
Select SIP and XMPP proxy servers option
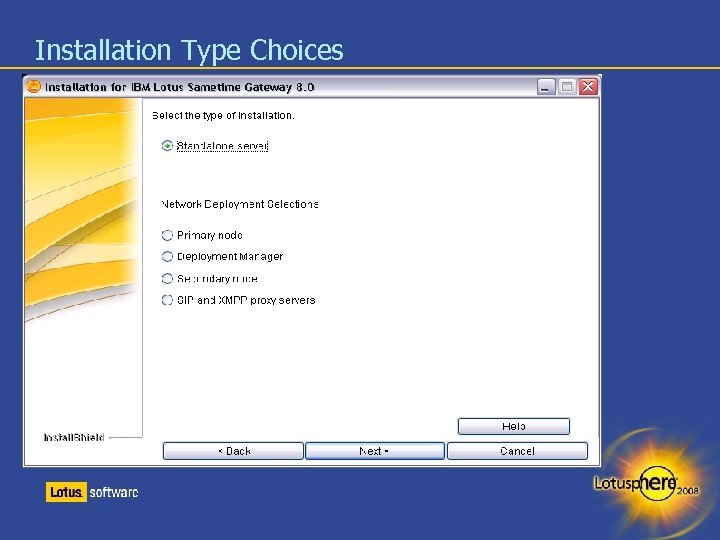(x=167, y=300)
